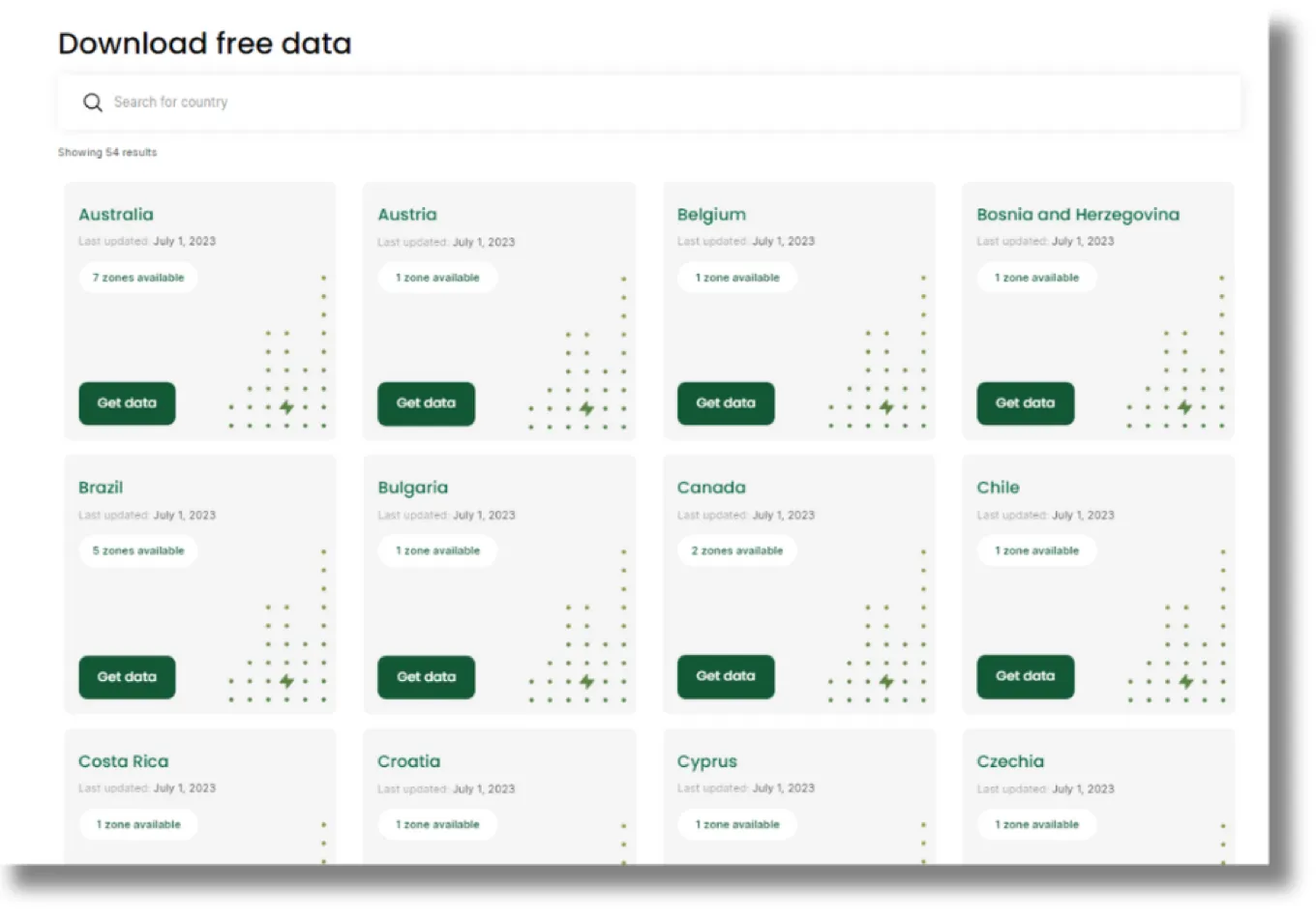The image size is (1316, 919).
Task: Click the search magnifying glass icon
Action: [92, 102]
